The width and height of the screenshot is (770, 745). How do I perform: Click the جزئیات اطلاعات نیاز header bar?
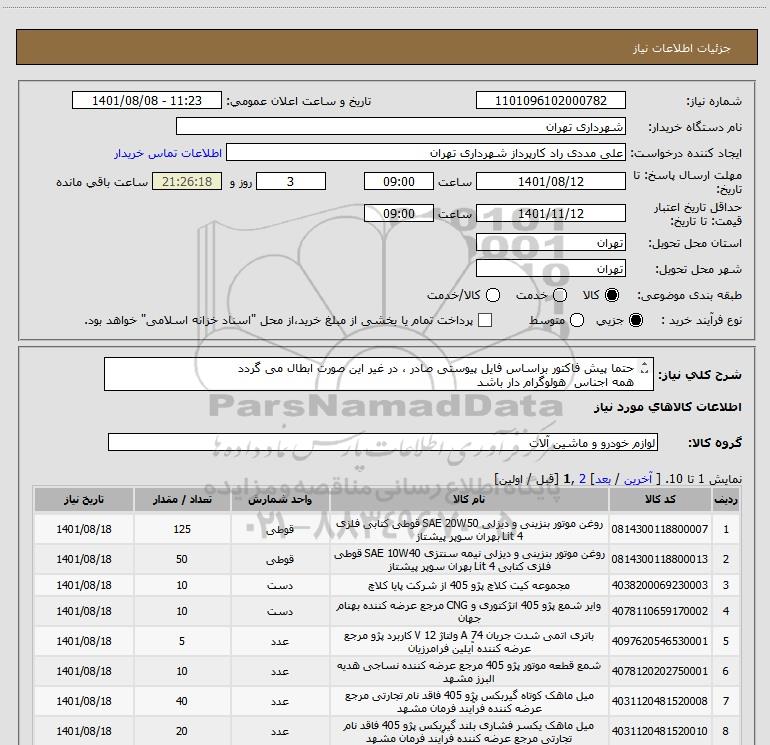(x=386, y=47)
